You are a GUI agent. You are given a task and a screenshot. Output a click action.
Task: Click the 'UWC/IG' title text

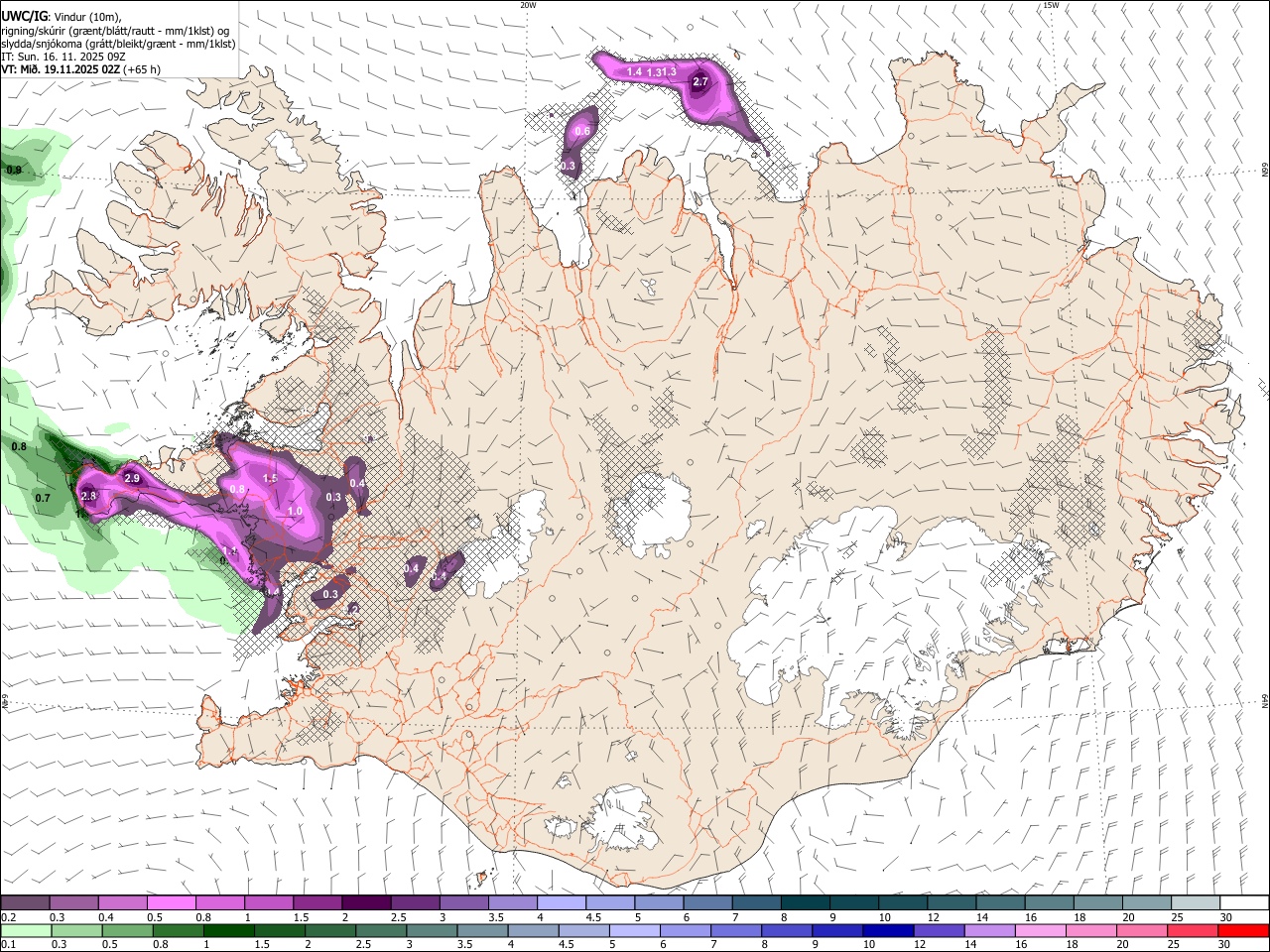(24, 15)
